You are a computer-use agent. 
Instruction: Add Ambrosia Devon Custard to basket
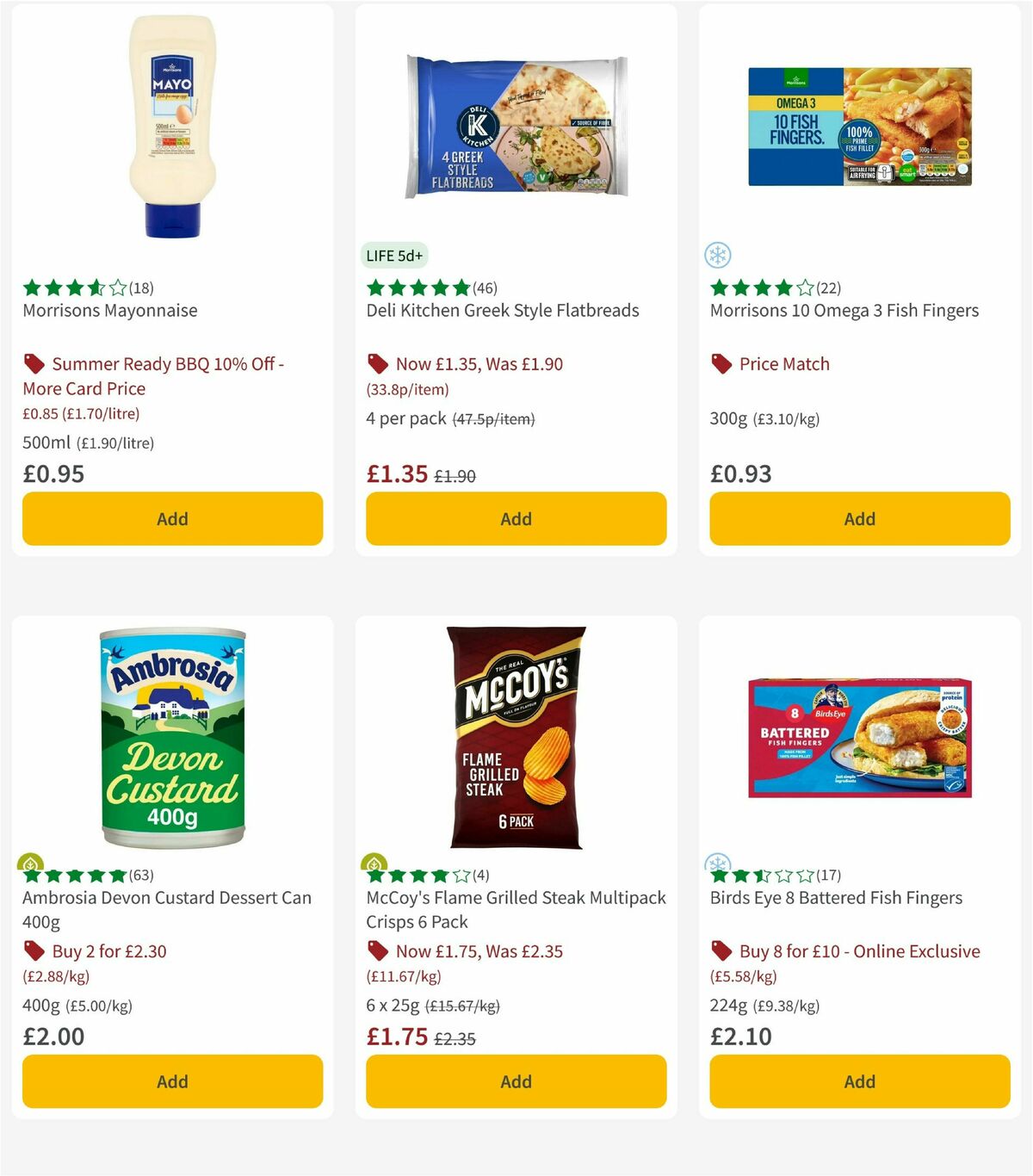[172, 1081]
